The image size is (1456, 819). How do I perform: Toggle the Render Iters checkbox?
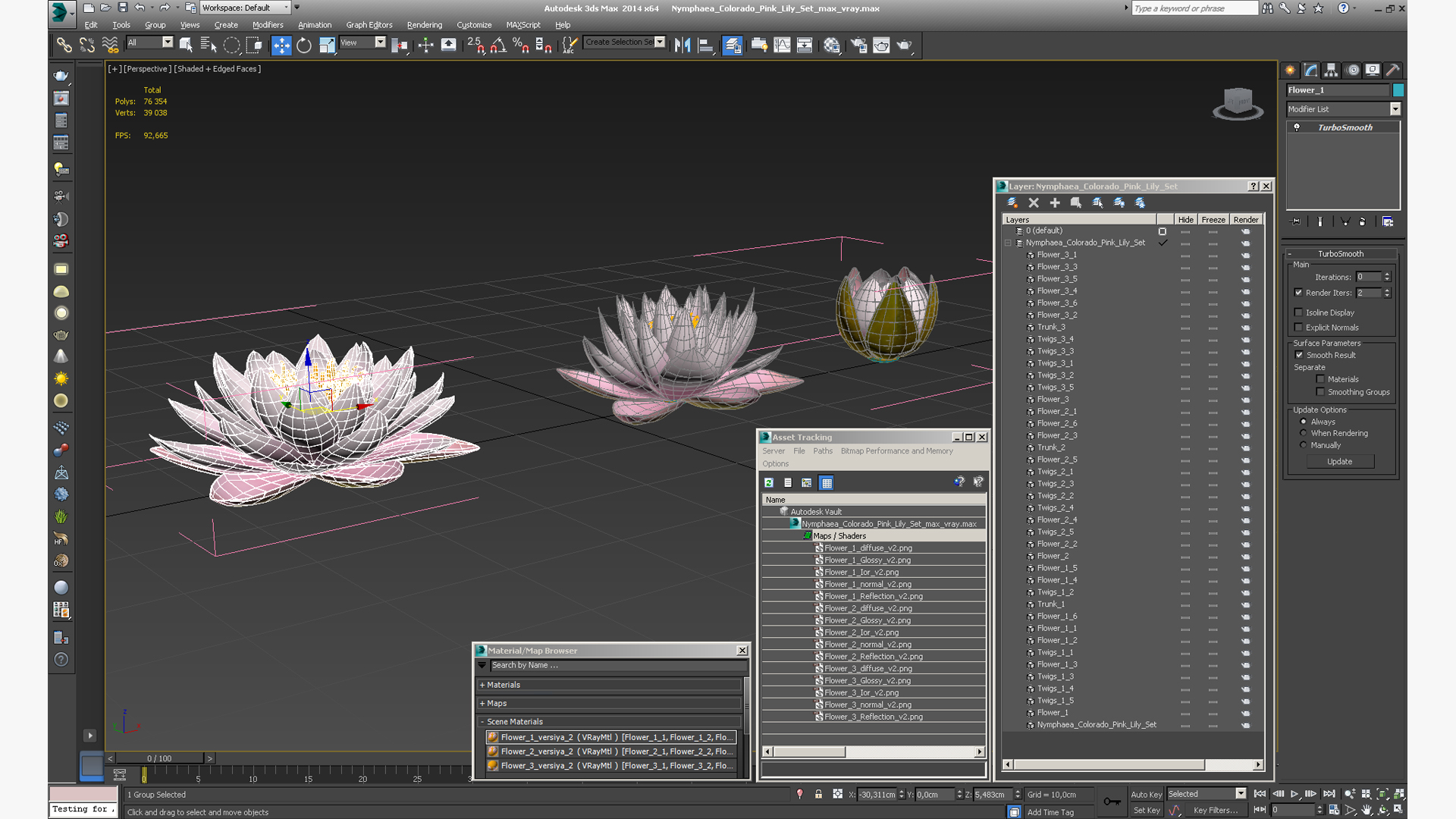tap(1298, 293)
